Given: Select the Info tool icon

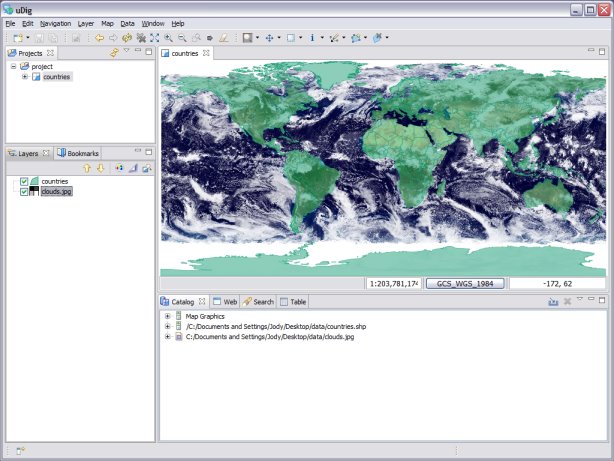Looking at the screenshot, I should tap(312, 37).
